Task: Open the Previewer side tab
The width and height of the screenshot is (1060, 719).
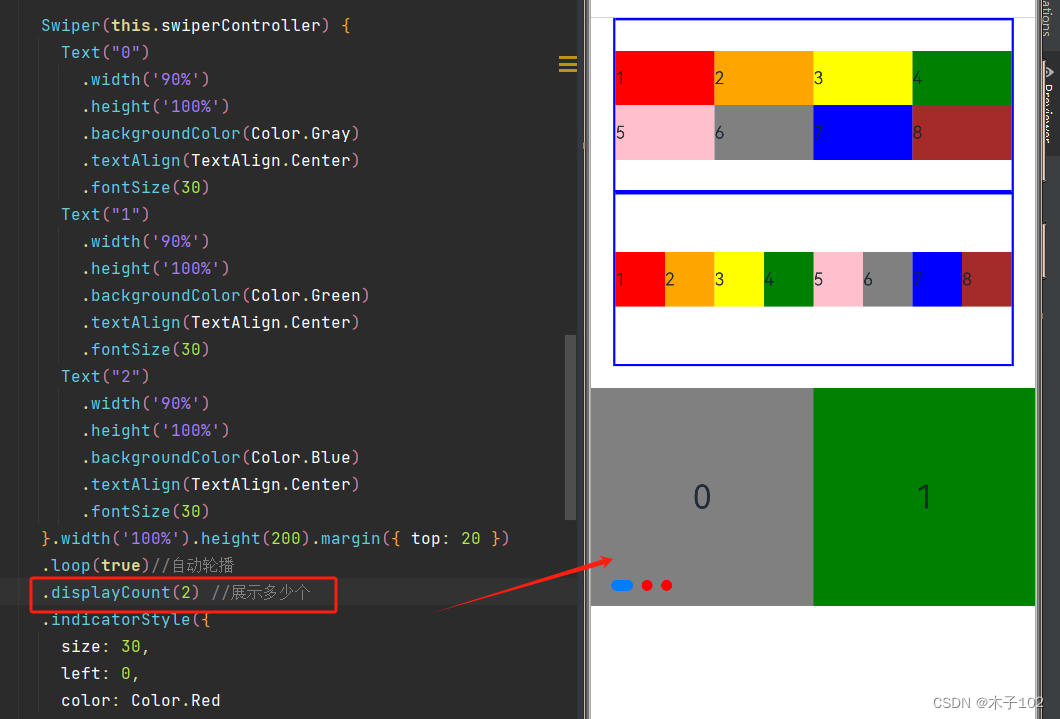Action: 1049,105
